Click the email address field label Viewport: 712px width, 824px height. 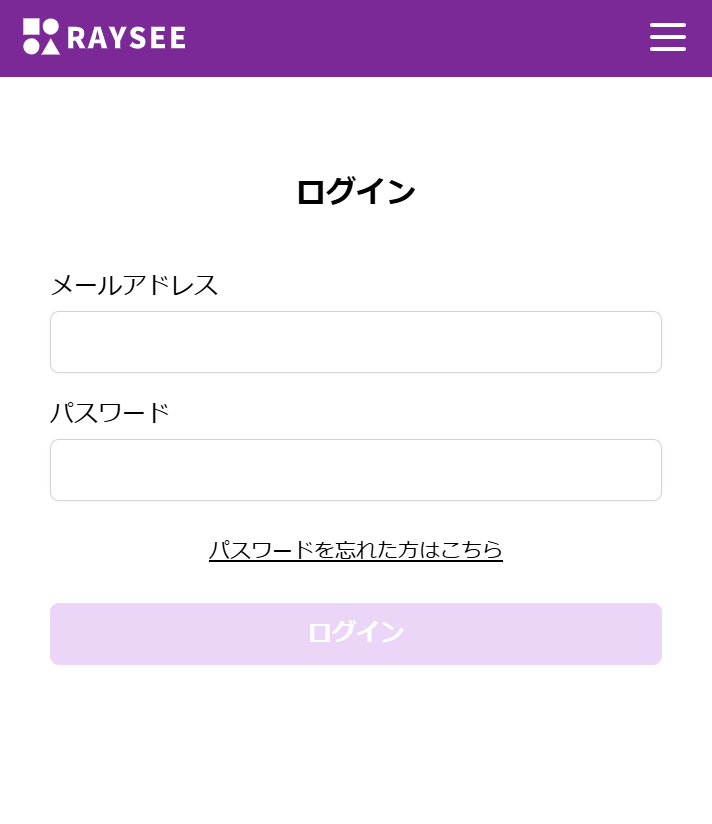[135, 286]
